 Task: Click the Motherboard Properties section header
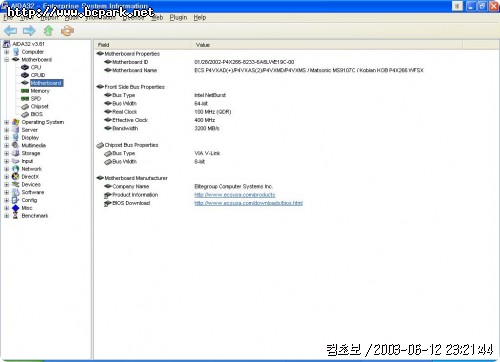(132, 54)
